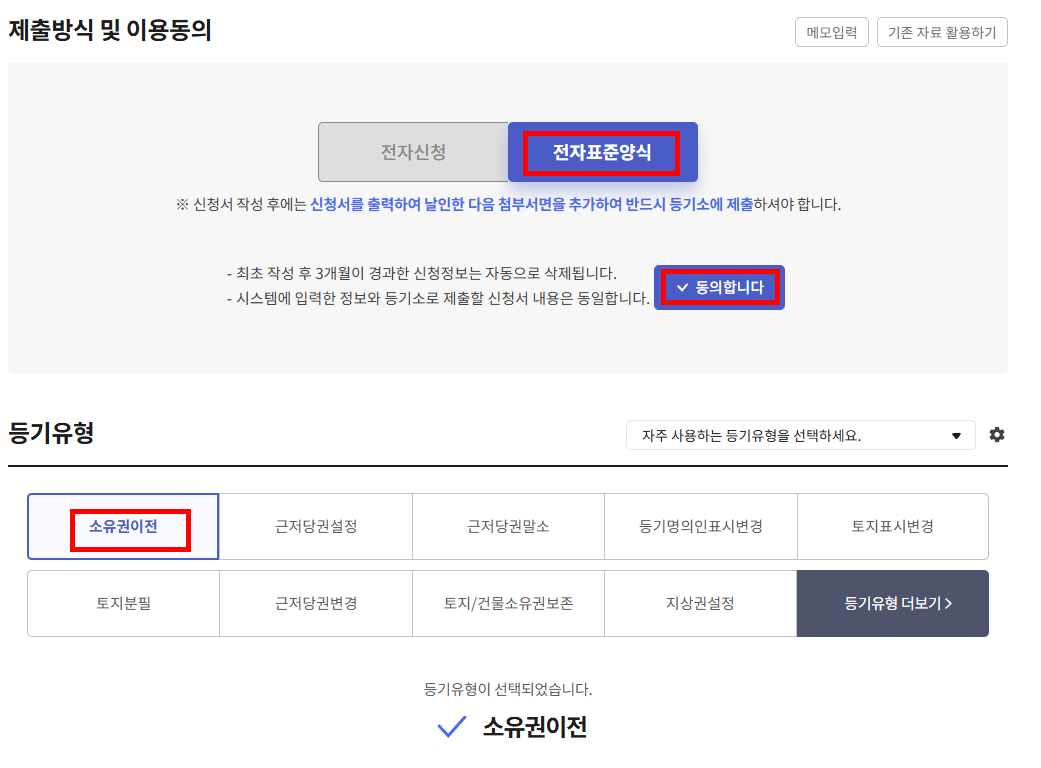Viewport: 1041px width, 768px height.
Task: Click the 메모입력 button
Action: pos(832,32)
